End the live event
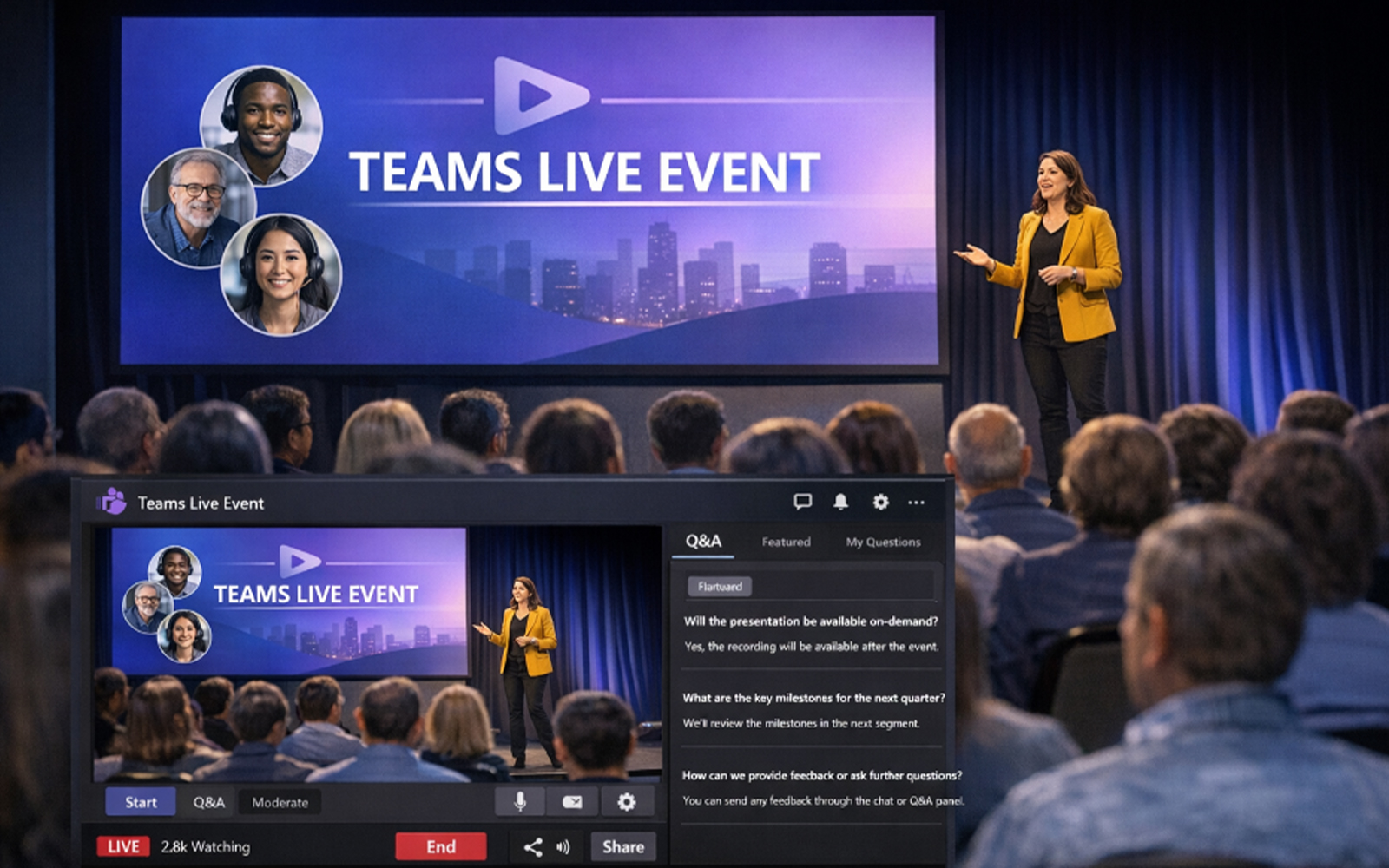Screen dimensions: 1389x868 pyautogui.click(x=441, y=846)
